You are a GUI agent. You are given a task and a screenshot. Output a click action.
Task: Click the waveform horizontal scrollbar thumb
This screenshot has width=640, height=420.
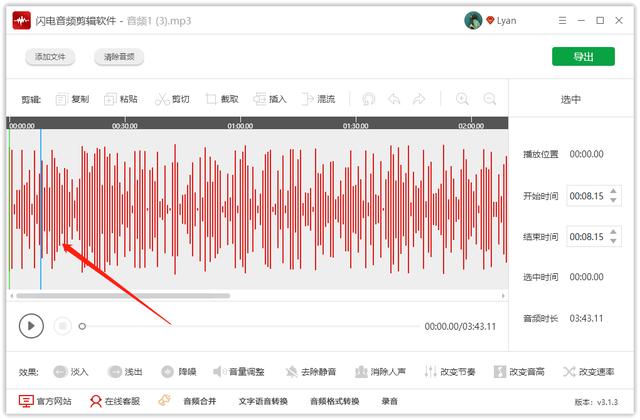(x=123, y=296)
